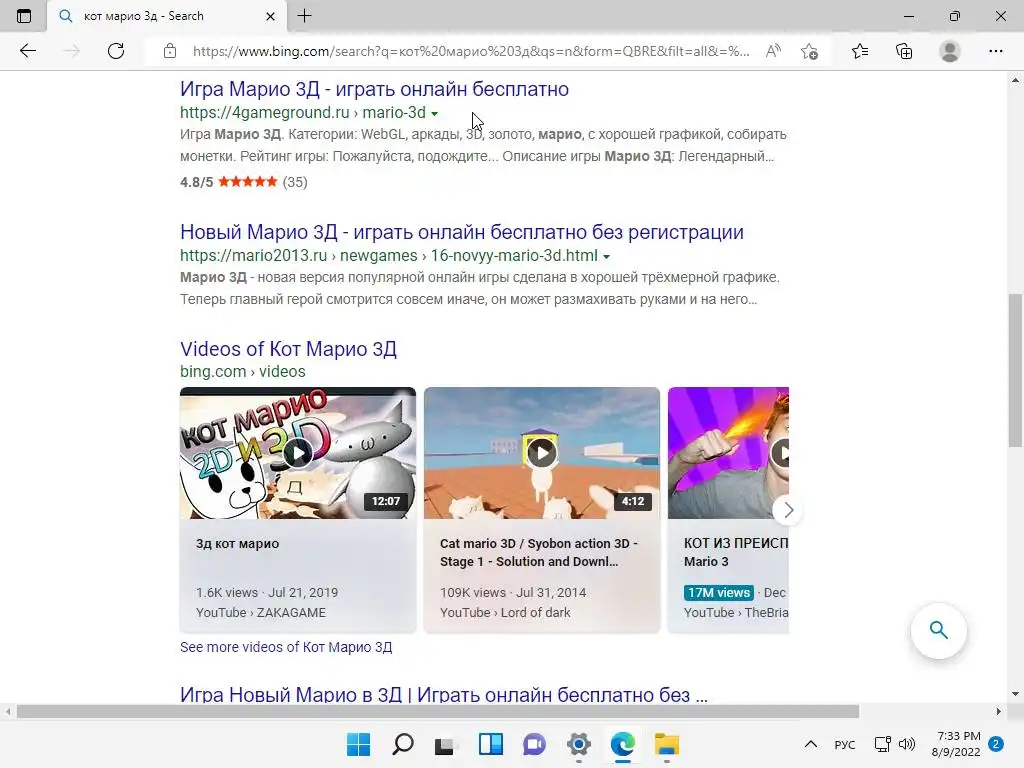Open Windows Start menu
This screenshot has height=768, width=1024.
click(358, 744)
